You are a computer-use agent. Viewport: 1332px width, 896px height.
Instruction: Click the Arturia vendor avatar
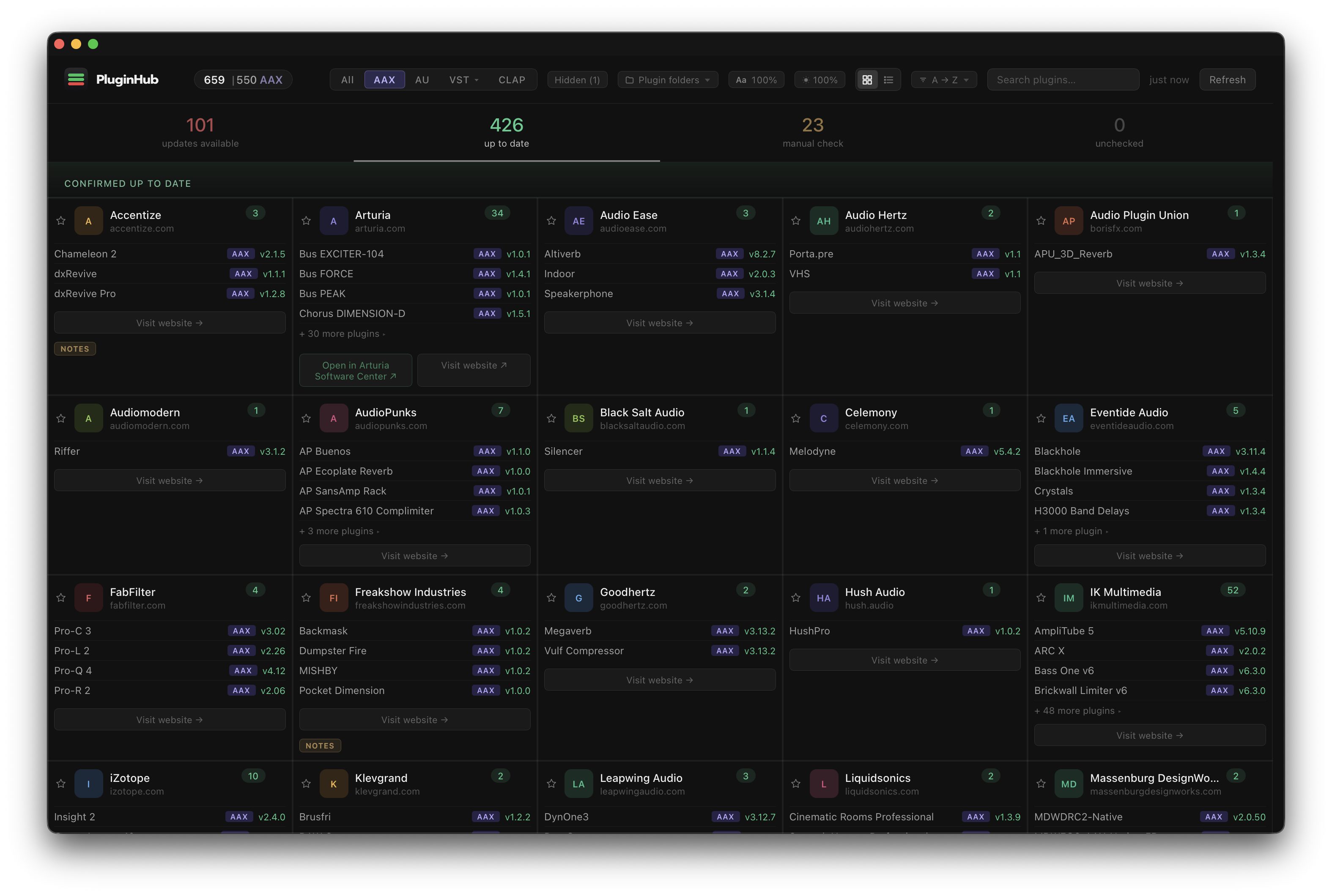point(334,221)
